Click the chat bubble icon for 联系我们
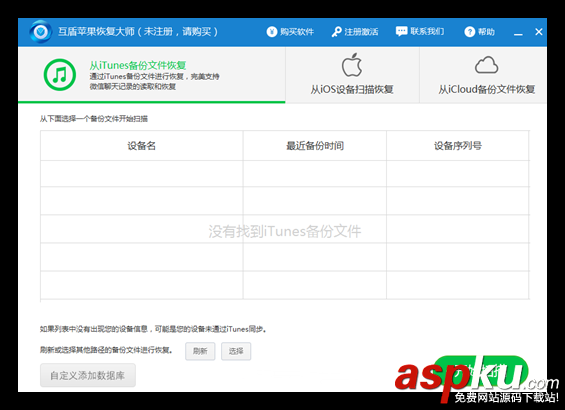The width and height of the screenshot is (565, 410). pyautogui.click(x=401, y=31)
